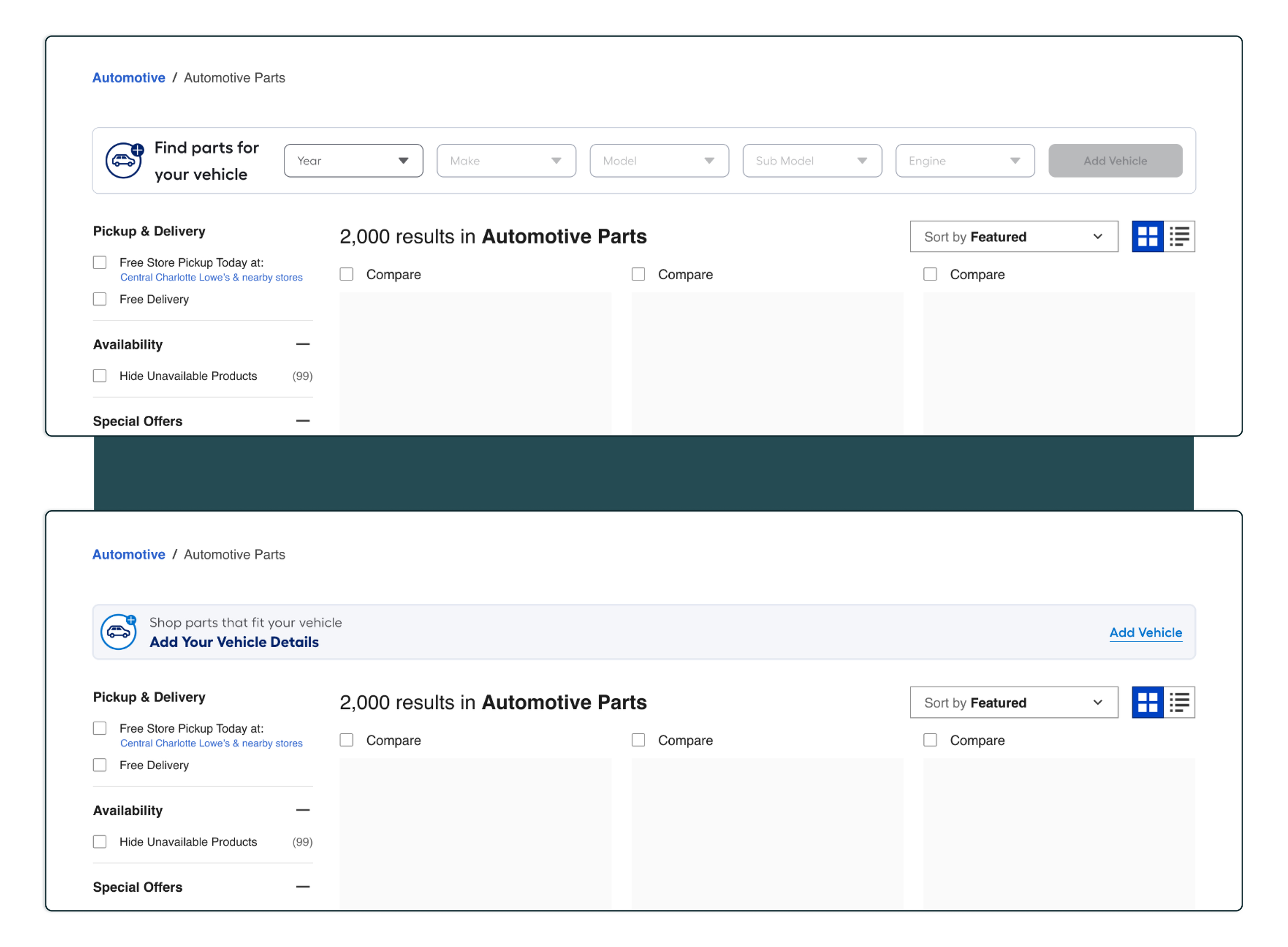The image size is (1288, 947).
Task: Collapse Availability section in top panel
Action: click(302, 344)
